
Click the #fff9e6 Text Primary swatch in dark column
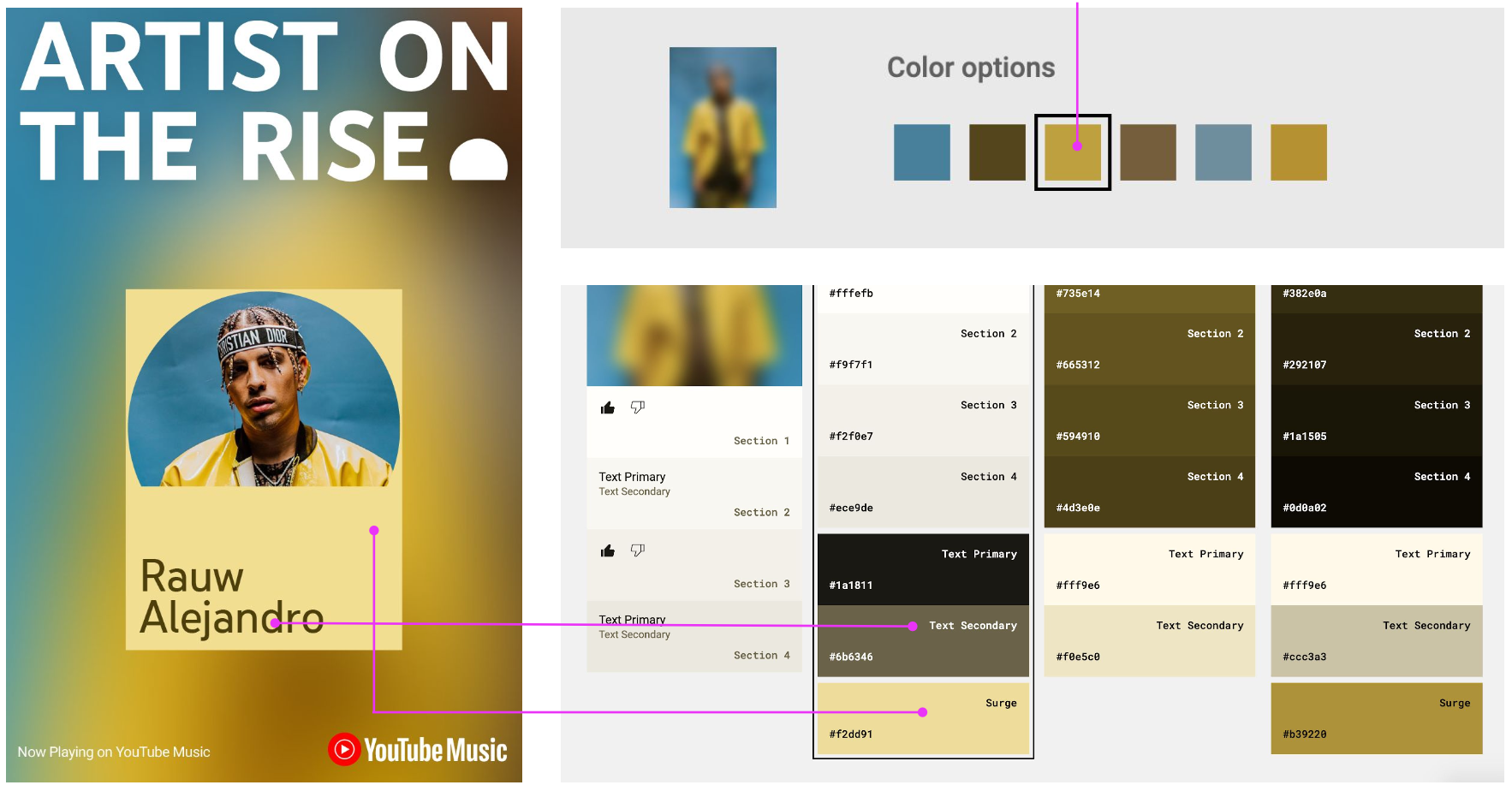tap(1377, 569)
